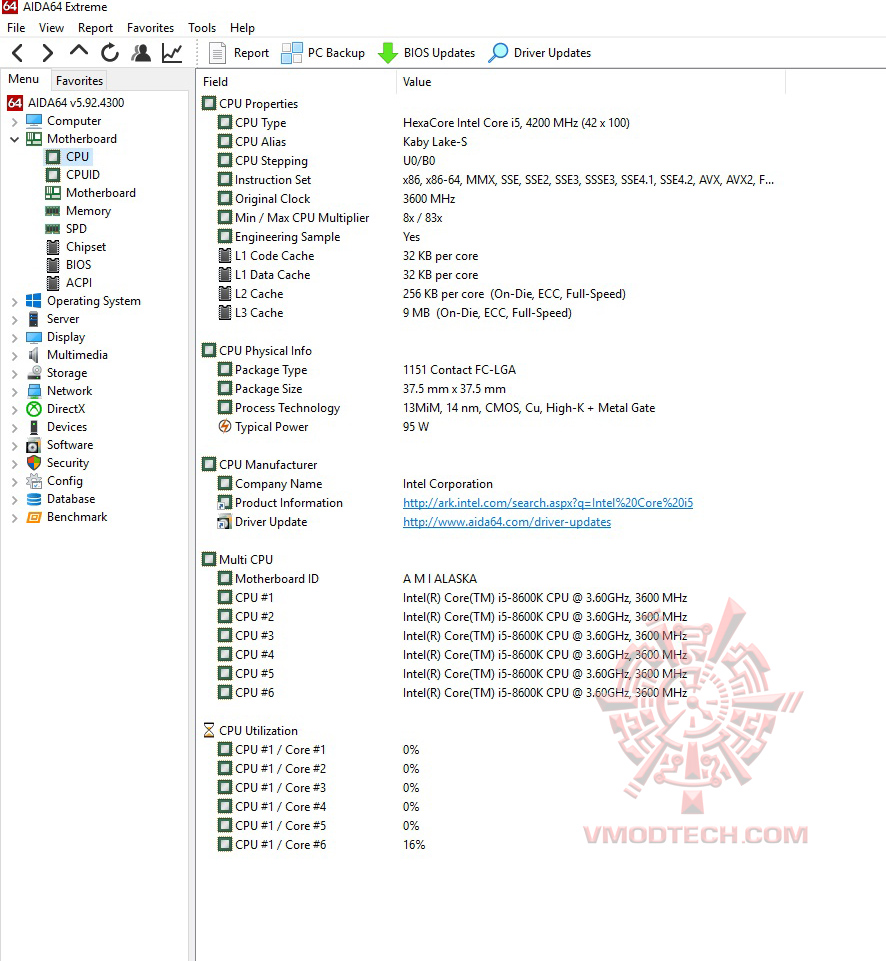Collapse the Motherboard tree node
This screenshot has height=961, width=886.
tap(15, 139)
